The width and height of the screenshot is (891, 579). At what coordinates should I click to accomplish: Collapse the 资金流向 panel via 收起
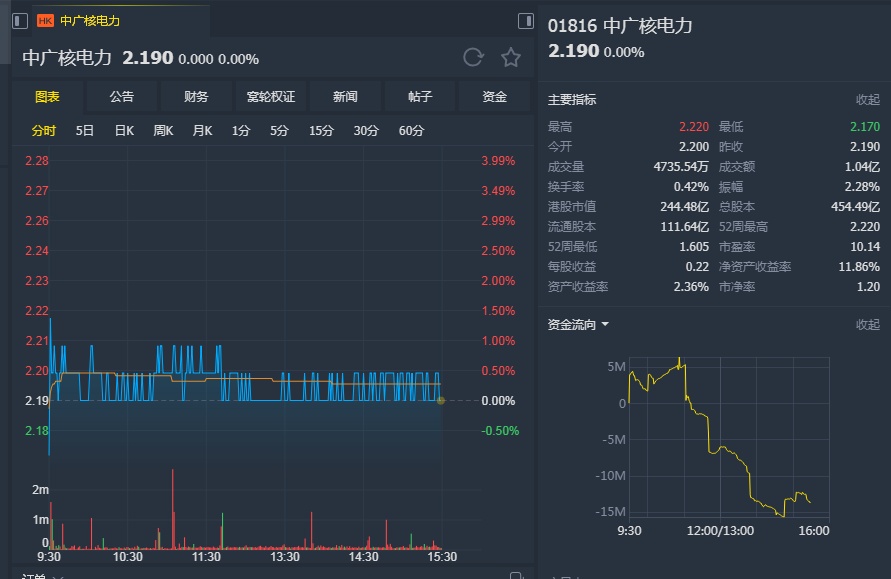coord(867,325)
